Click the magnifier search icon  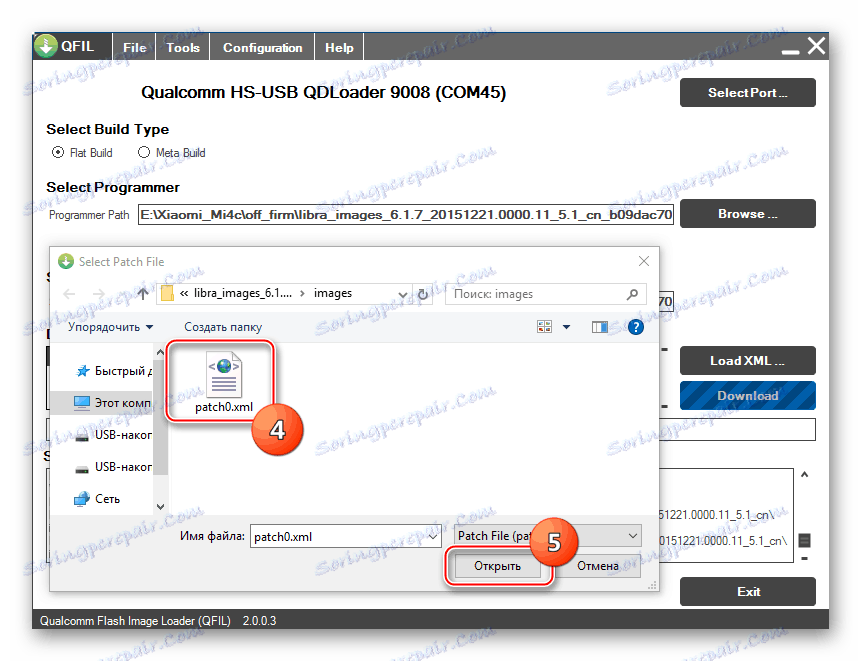tap(633, 294)
